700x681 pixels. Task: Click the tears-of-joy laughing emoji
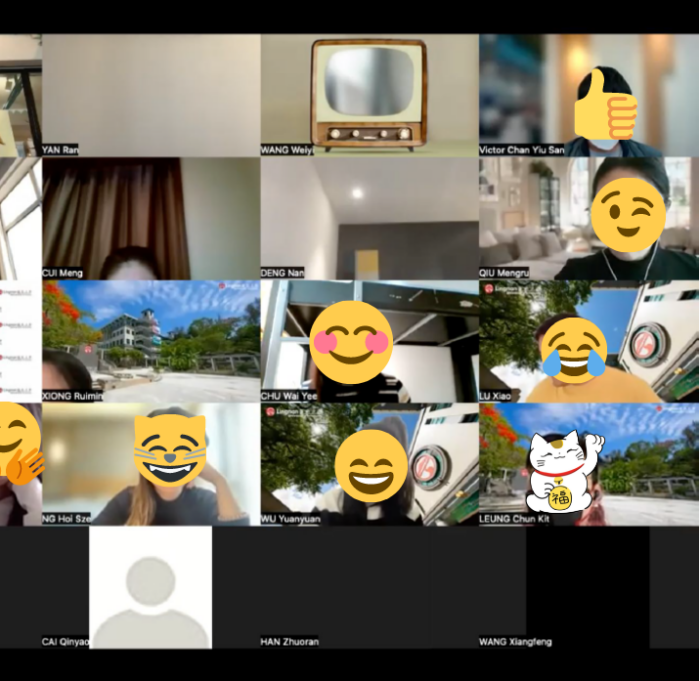click(574, 350)
